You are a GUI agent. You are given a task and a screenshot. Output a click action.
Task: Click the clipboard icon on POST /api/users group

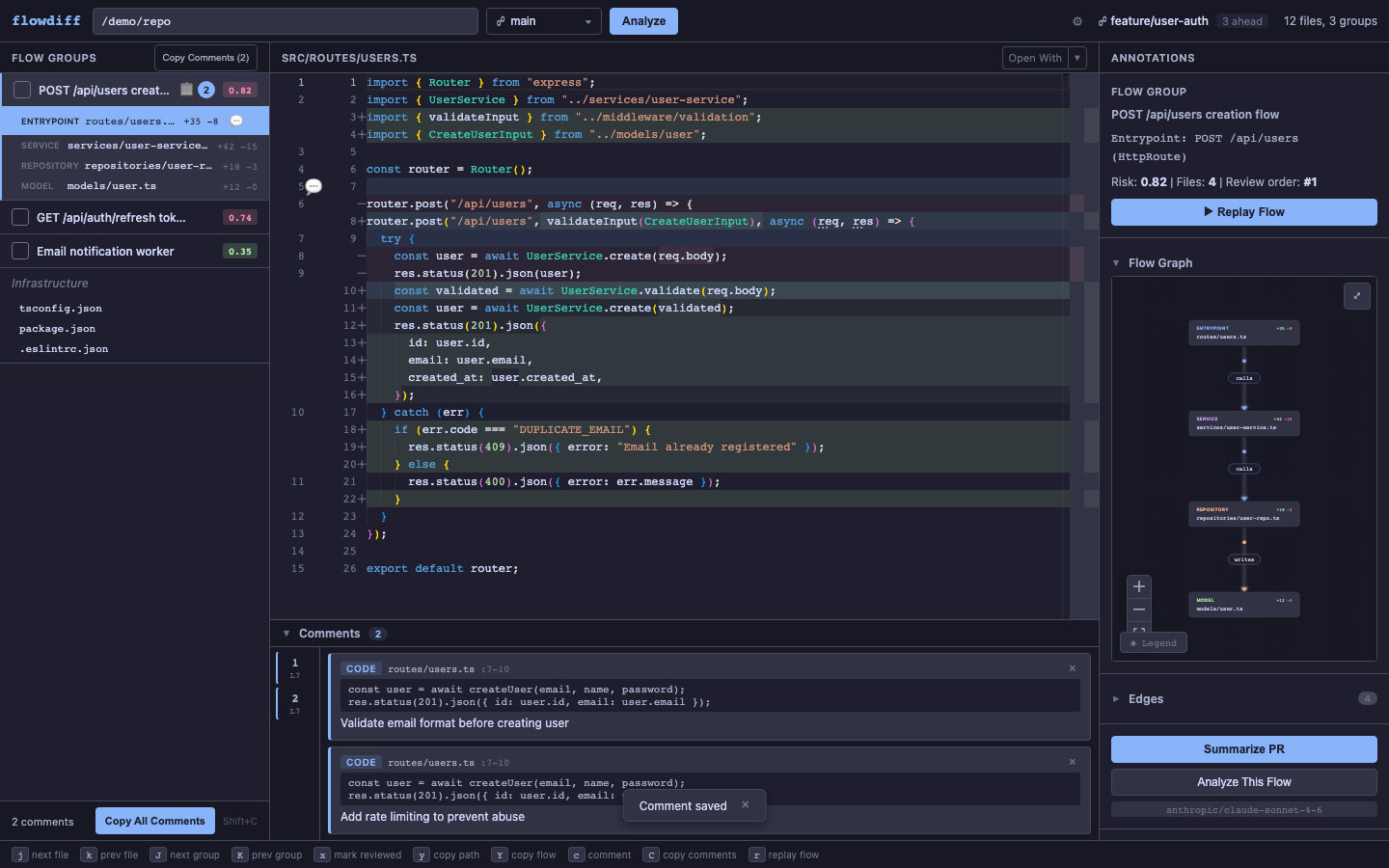[x=187, y=90]
